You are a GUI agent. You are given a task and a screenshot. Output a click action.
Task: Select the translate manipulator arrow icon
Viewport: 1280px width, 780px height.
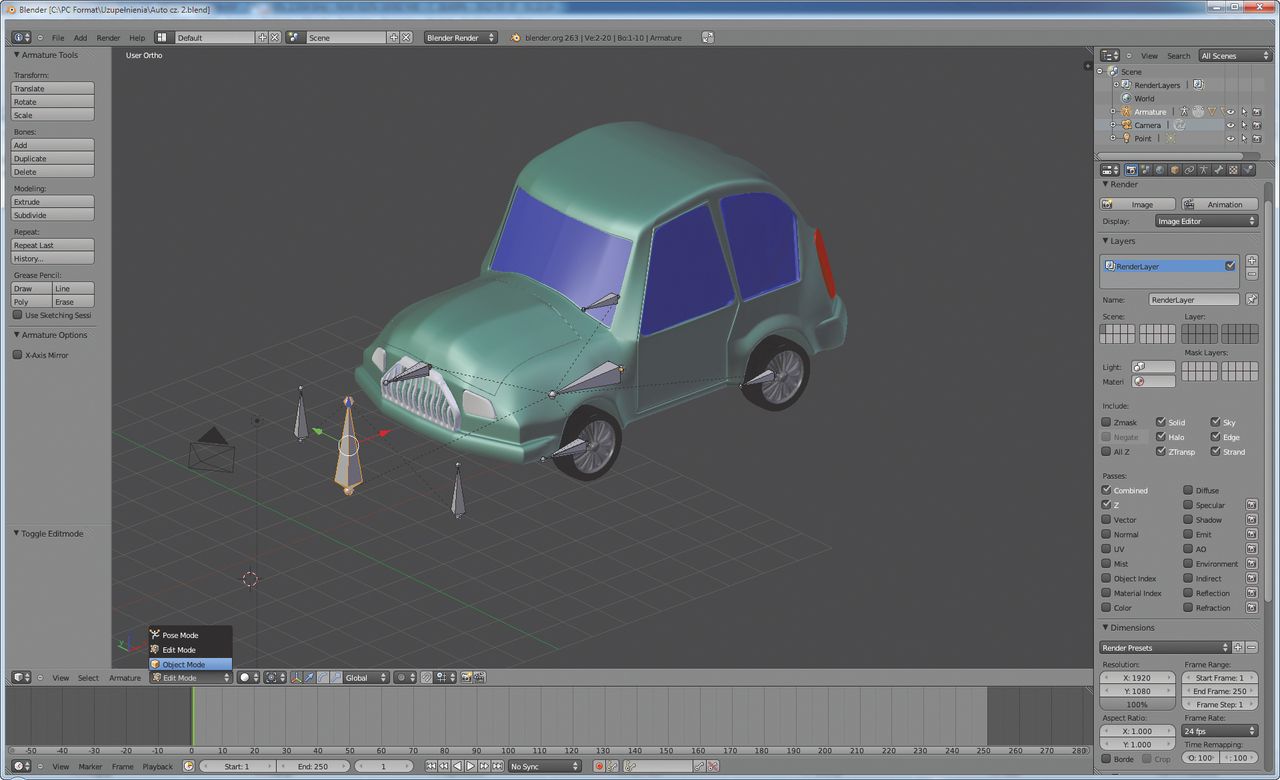click(x=309, y=677)
